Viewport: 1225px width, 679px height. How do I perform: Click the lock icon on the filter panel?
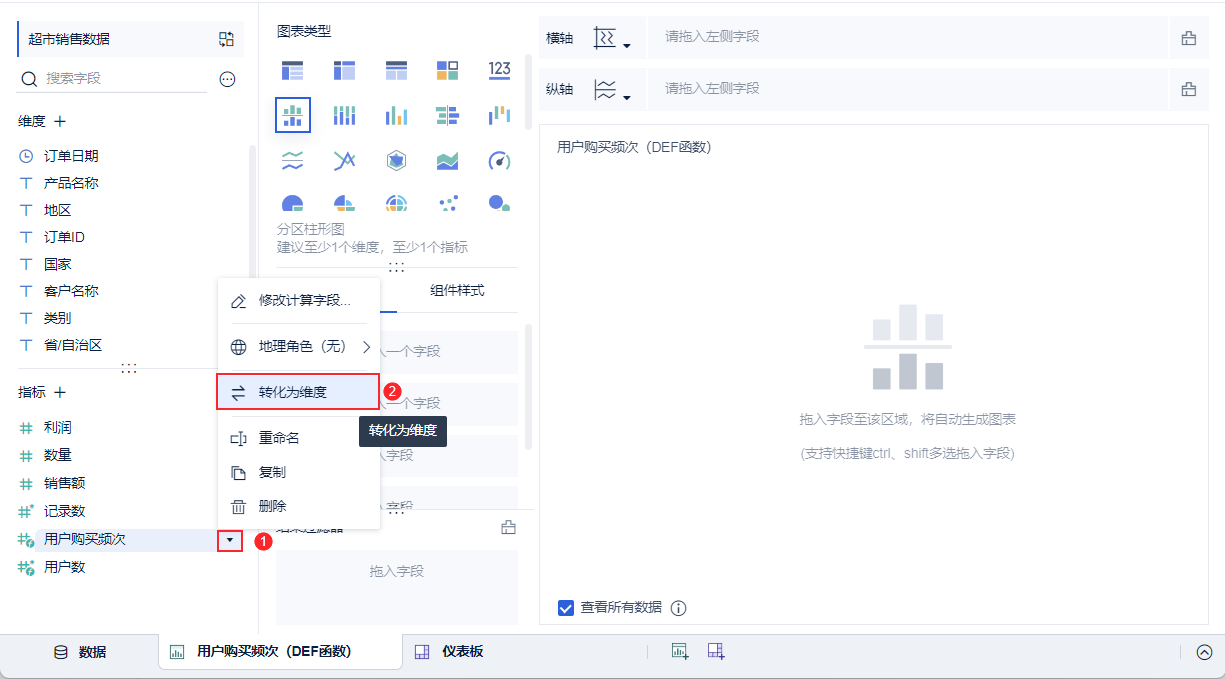pos(508,527)
